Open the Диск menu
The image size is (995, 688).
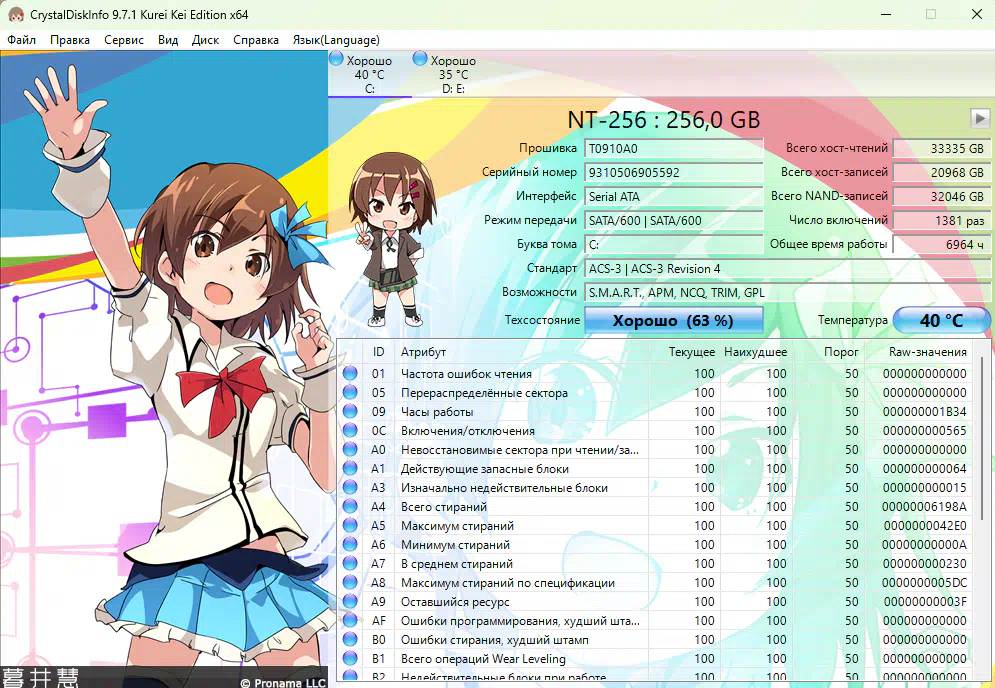pyautogui.click(x=206, y=40)
